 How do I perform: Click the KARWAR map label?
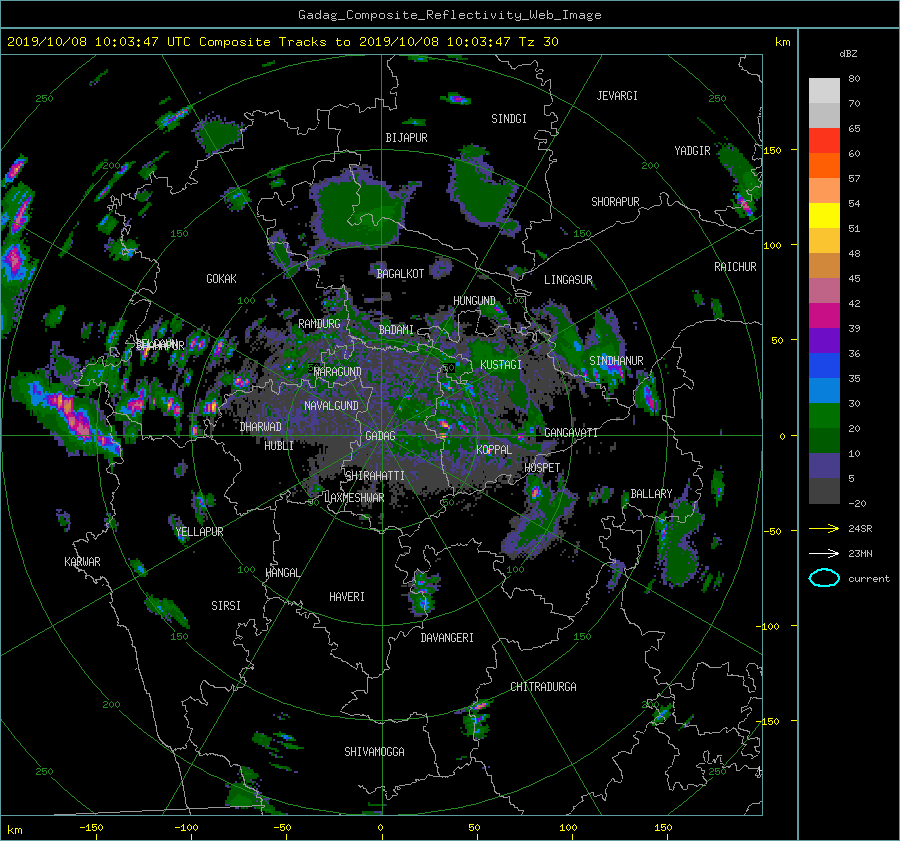tap(82, 562)
